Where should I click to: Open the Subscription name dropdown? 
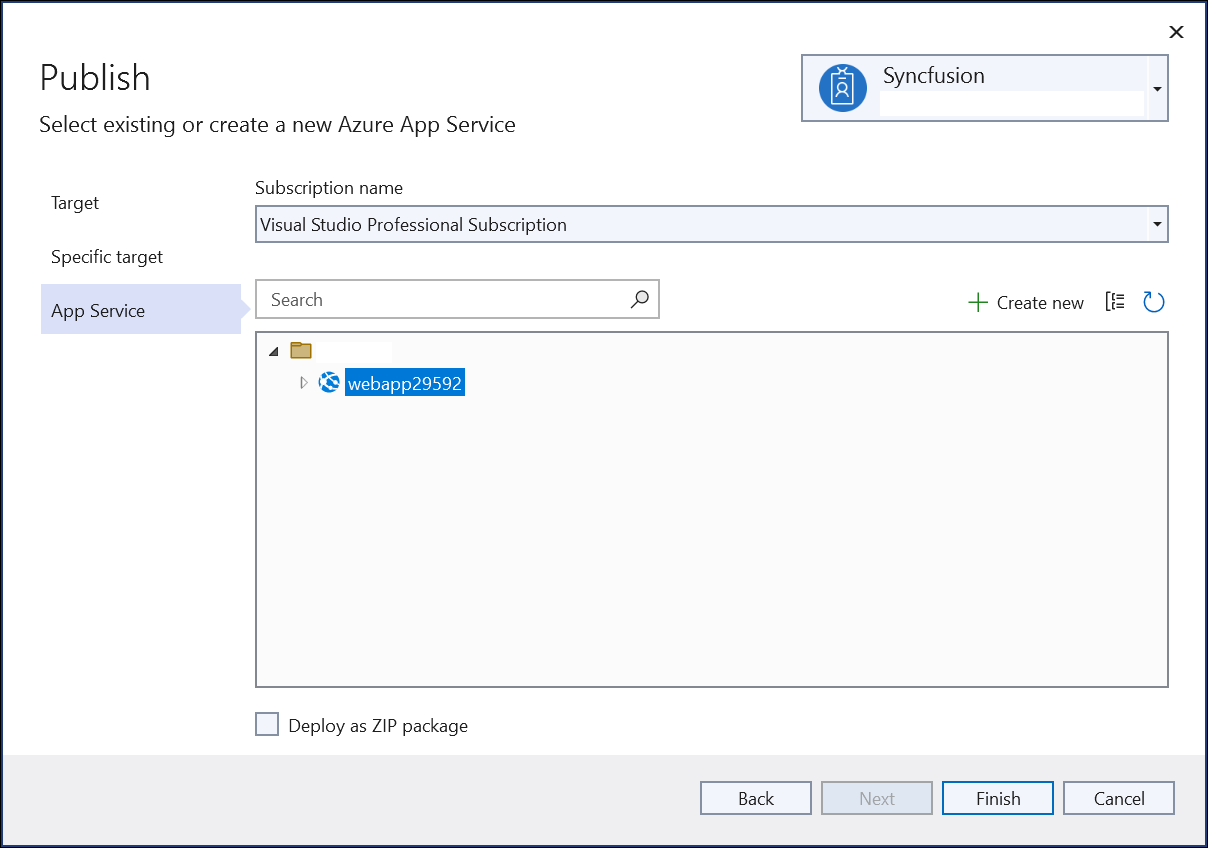point(1157,225)
